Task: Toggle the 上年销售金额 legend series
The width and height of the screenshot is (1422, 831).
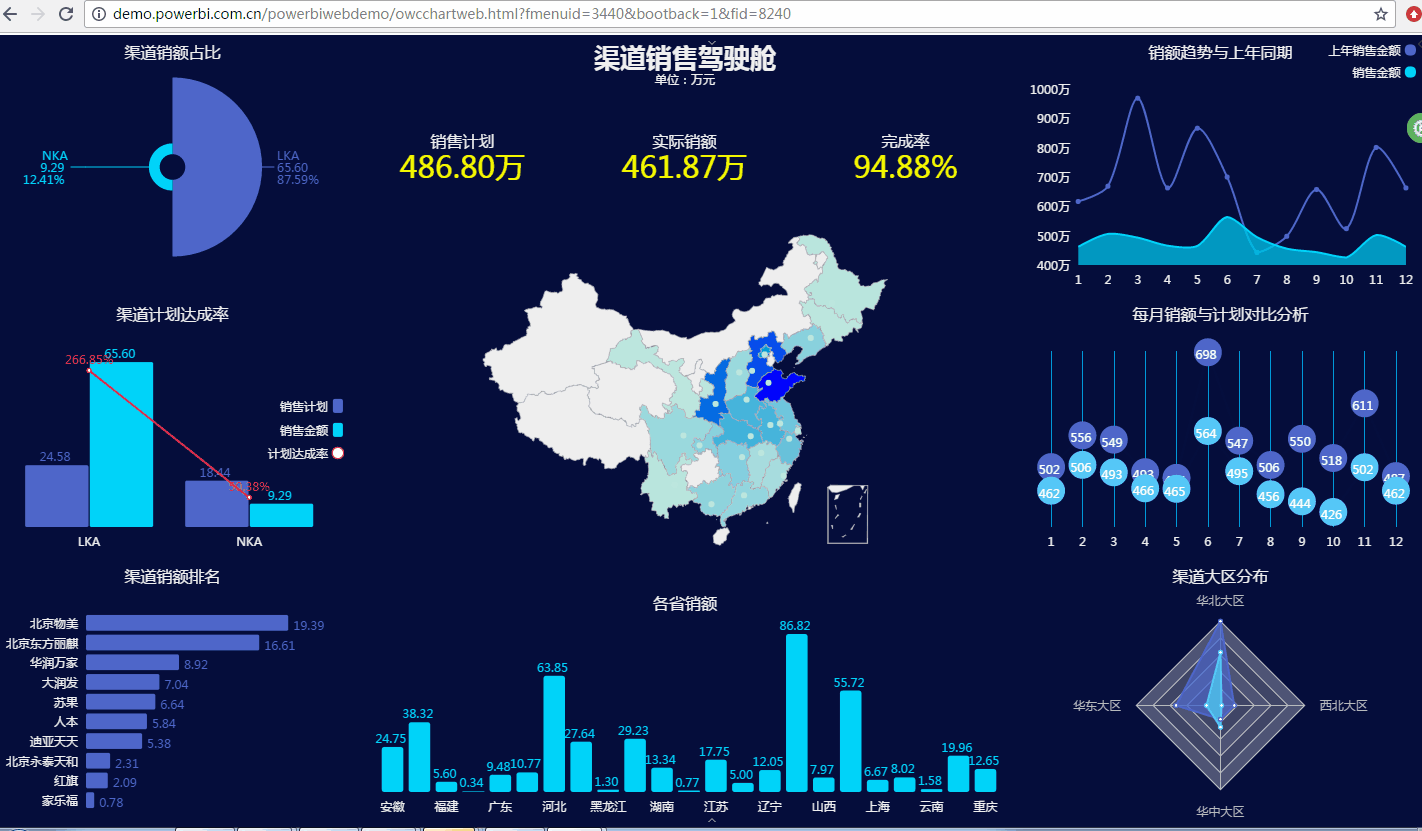Action: coord(1371,50)
